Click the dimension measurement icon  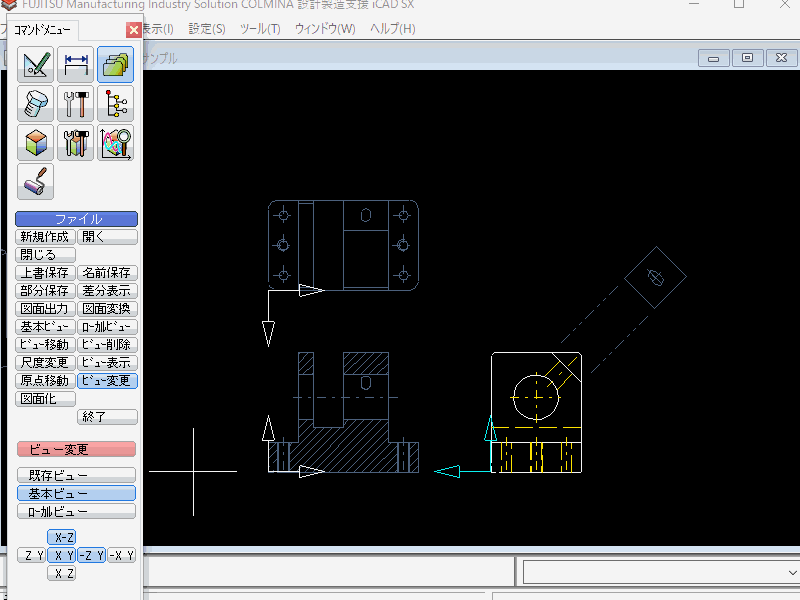point(76,65)
